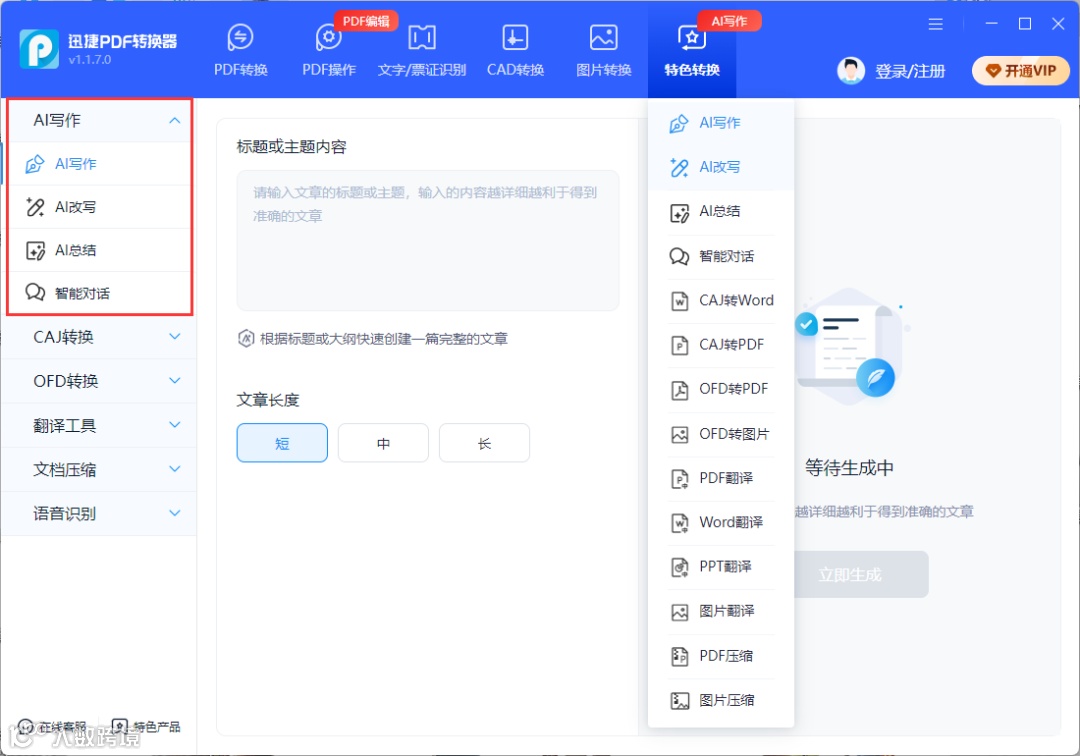Open the 图片转换 tab
This screenshot has width=1080, height=756.
[x=603, y=50]
